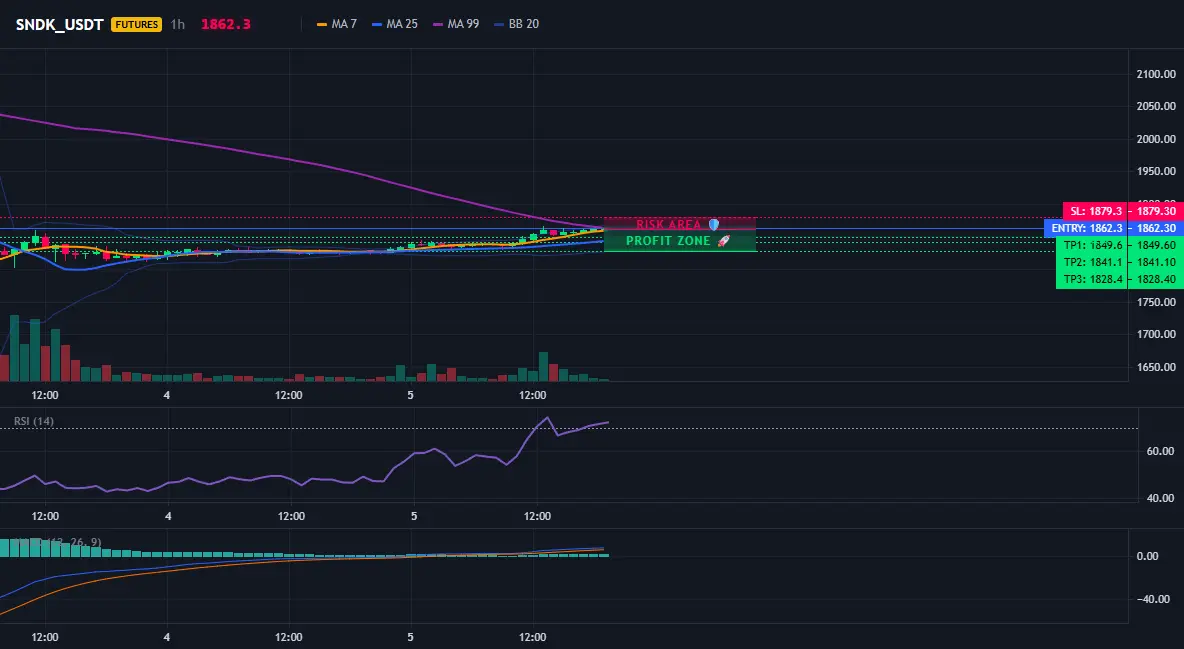Click the purple MA 99 legend marker
Viewport: 1184px width, 649px height.
click(438, 24)
